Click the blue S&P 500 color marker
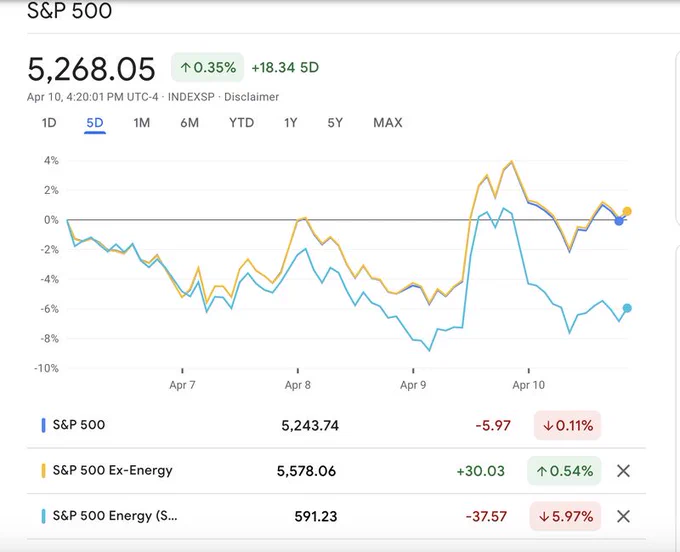This screenshot has height=552, width=680. [43, 425]
